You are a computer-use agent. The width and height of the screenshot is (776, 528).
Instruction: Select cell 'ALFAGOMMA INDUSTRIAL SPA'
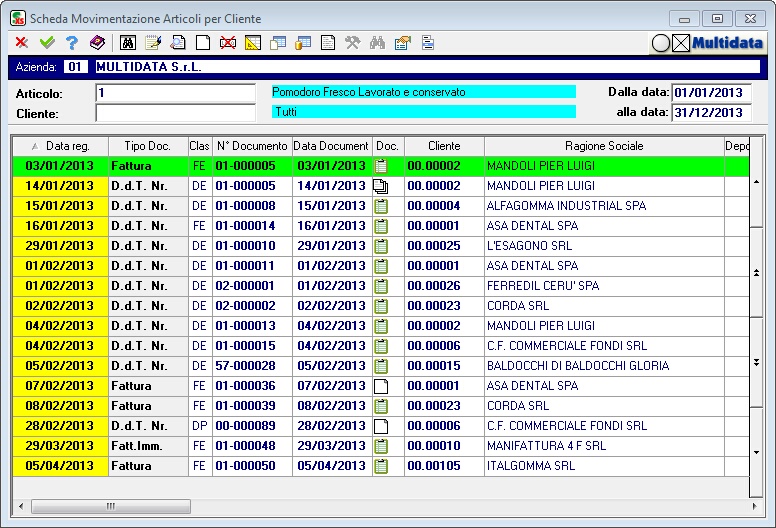(604, 206)
